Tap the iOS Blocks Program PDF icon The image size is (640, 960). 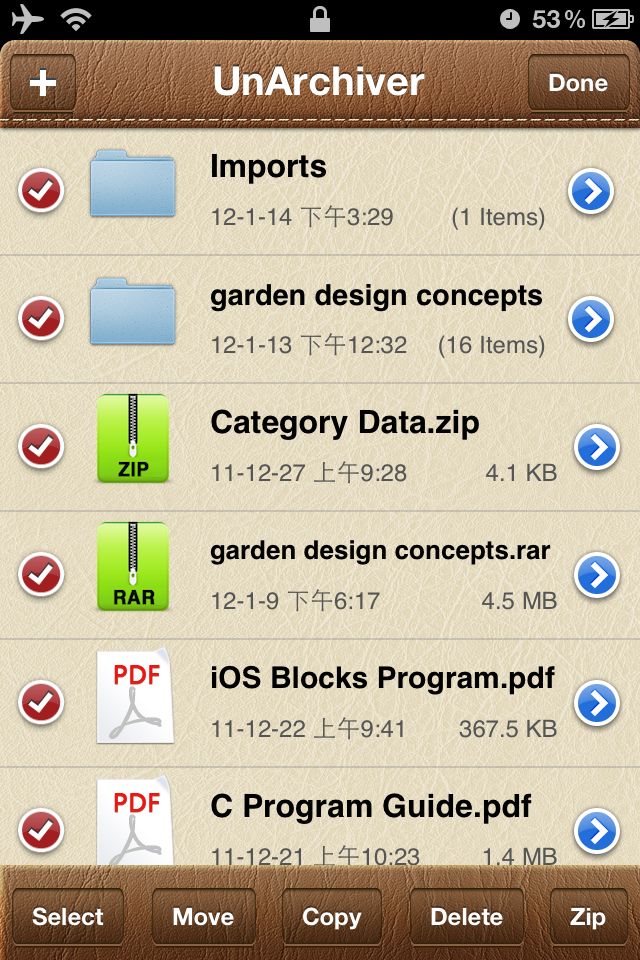(x=135, y=696)
